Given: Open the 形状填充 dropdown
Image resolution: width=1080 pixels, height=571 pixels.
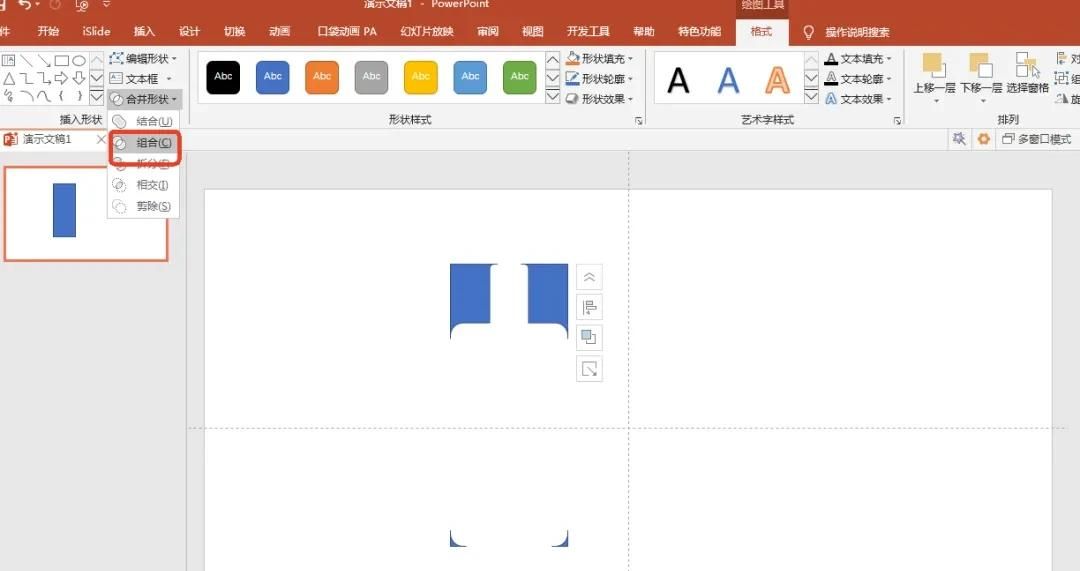Looking at the screenshot, I should [599, 59].
